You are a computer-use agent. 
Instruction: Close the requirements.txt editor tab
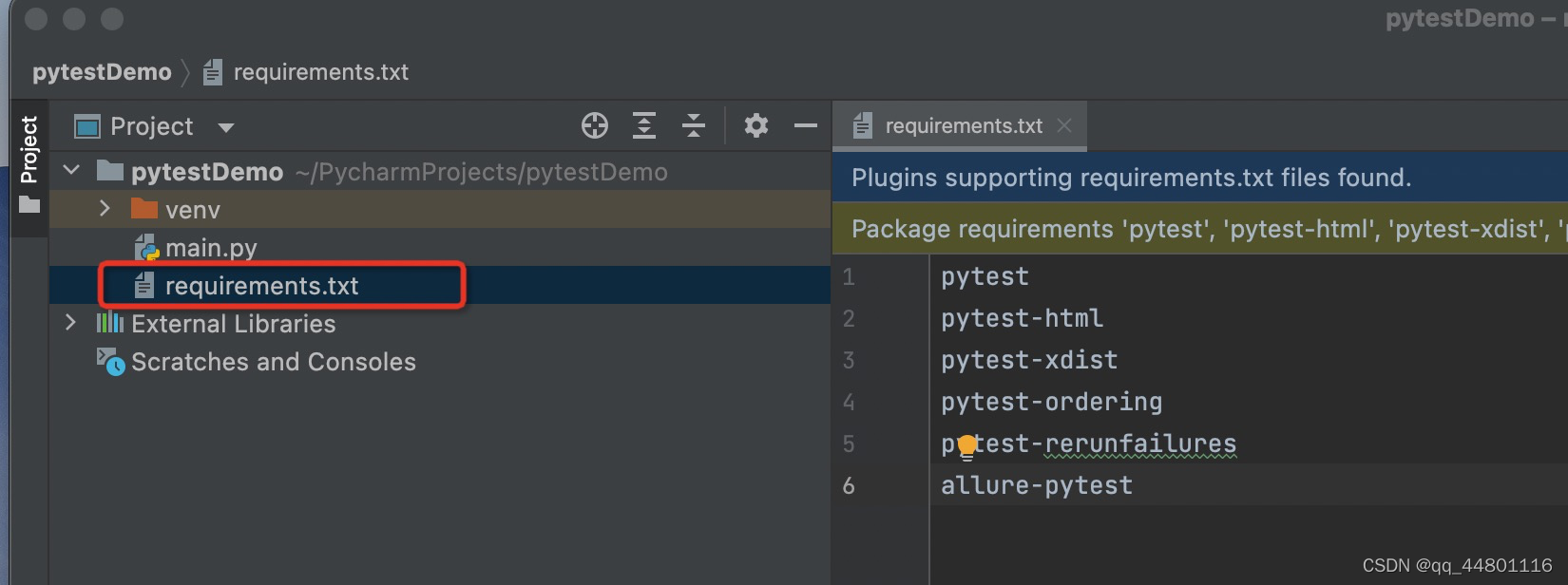pyautogui.click(x=1064, y=125)
